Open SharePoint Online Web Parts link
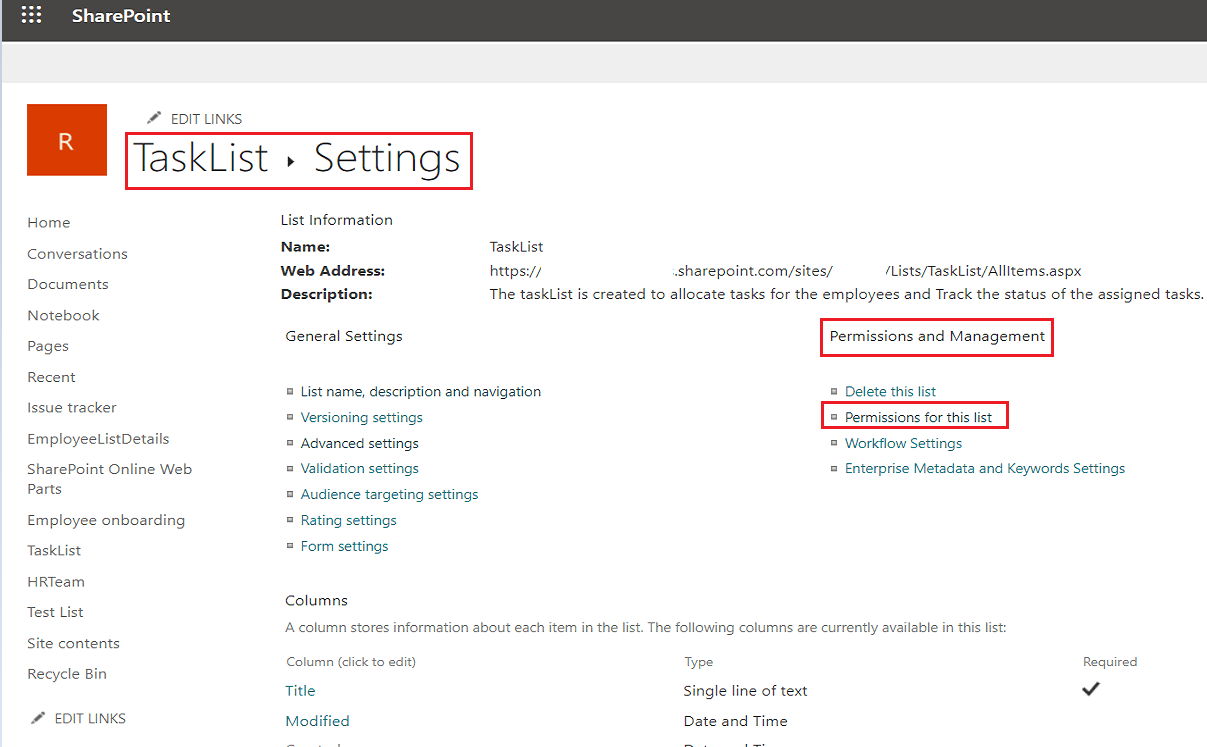The width and height of the screenshot is (1207, 747). (x=110, y=479)
